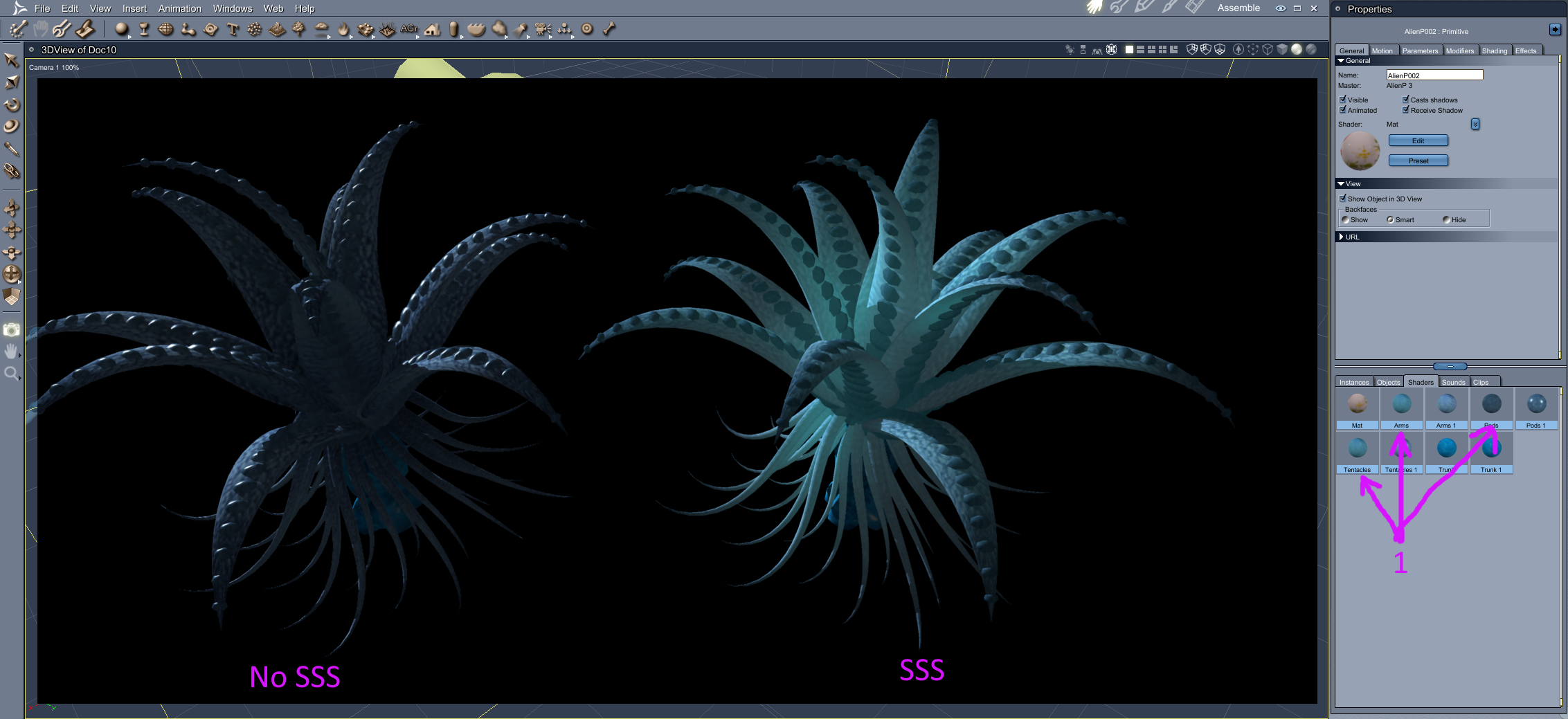Click the tray collapse handle between panels
Image resolution: width=1568 pixels, height=719 pixels.
[1450, 366]
